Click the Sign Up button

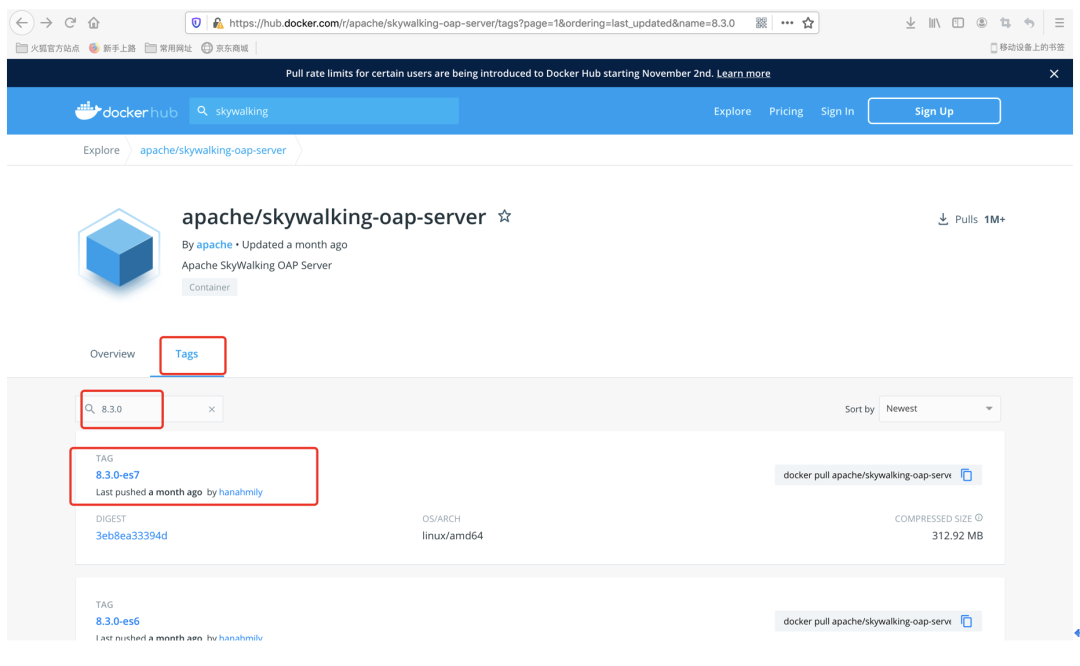pos(934,111)
